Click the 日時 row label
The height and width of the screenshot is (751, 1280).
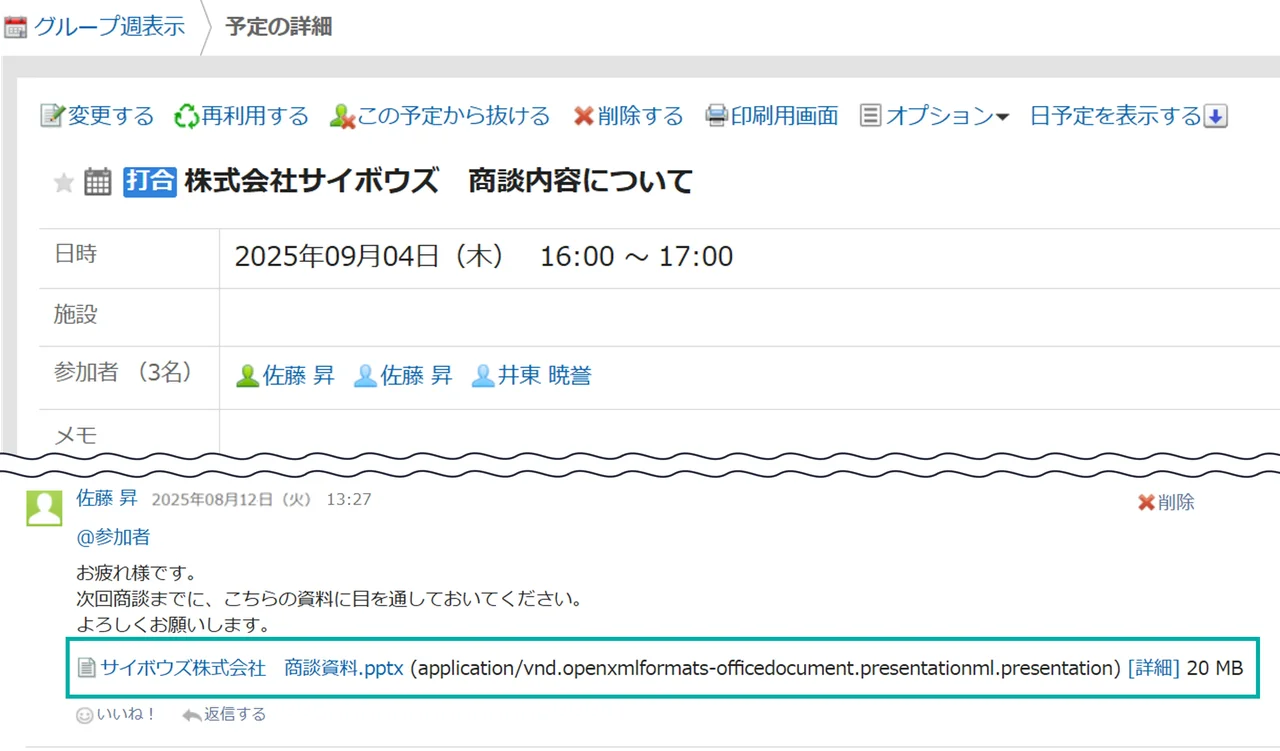[x=75, y=254]
